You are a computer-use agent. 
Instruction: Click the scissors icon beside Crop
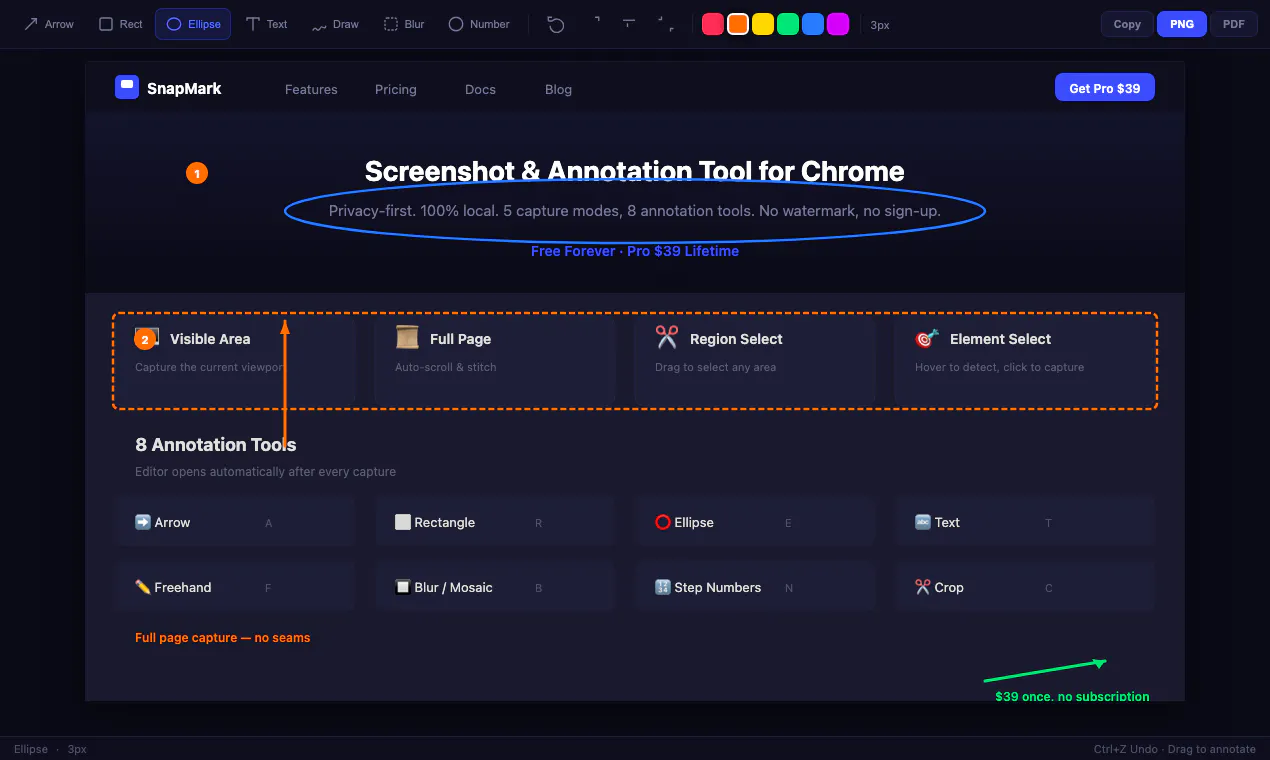tap(923, 587)
